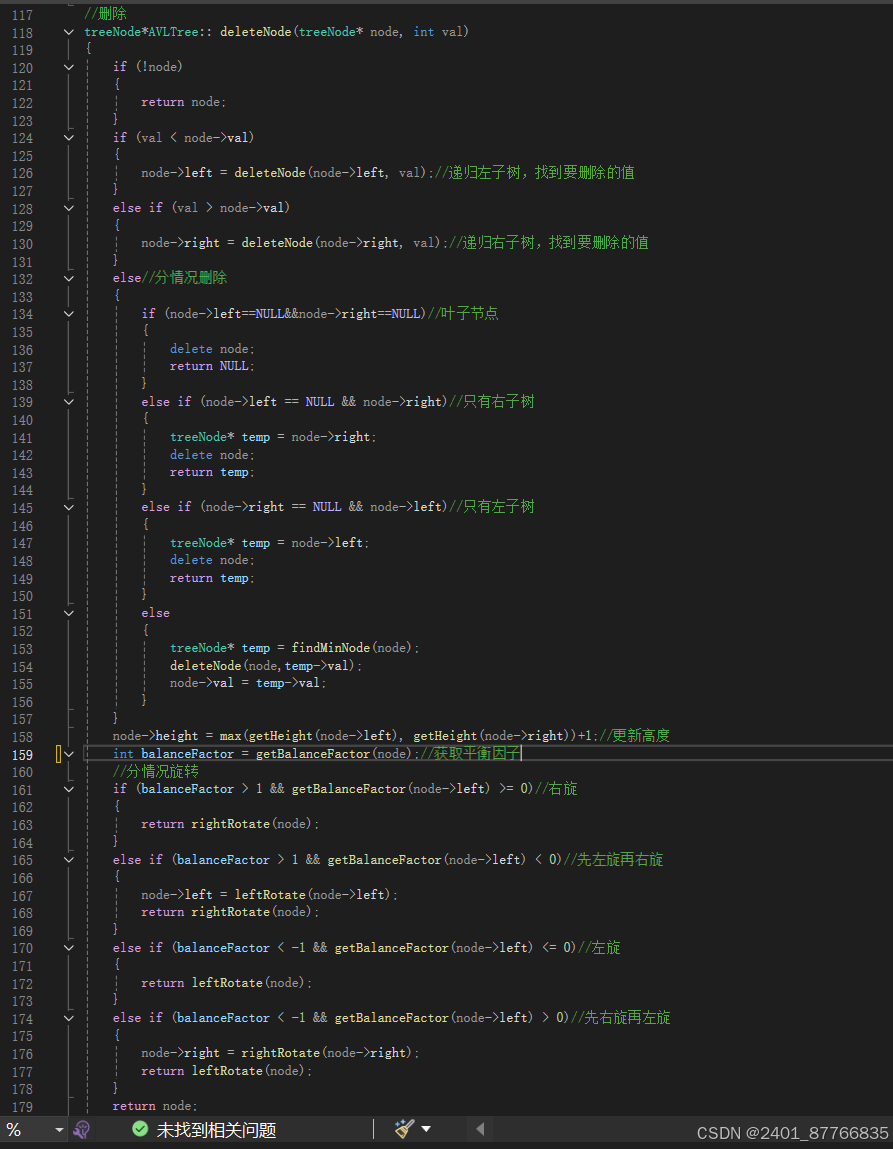Click the purple code health indicator icon
This screenshot has width=893, height=1149.
pos(81,1128)
